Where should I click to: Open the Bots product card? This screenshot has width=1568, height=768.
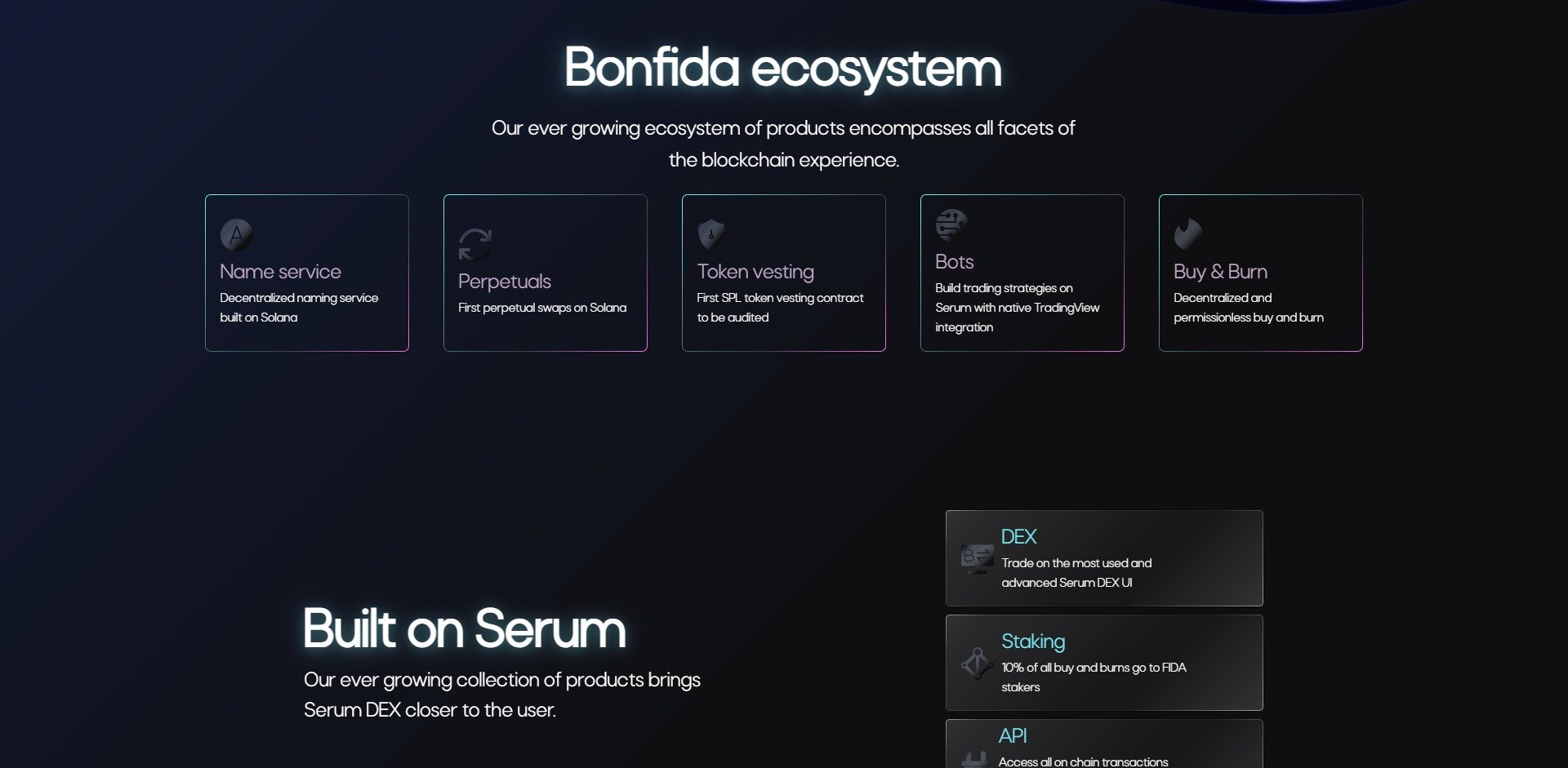1022,273
